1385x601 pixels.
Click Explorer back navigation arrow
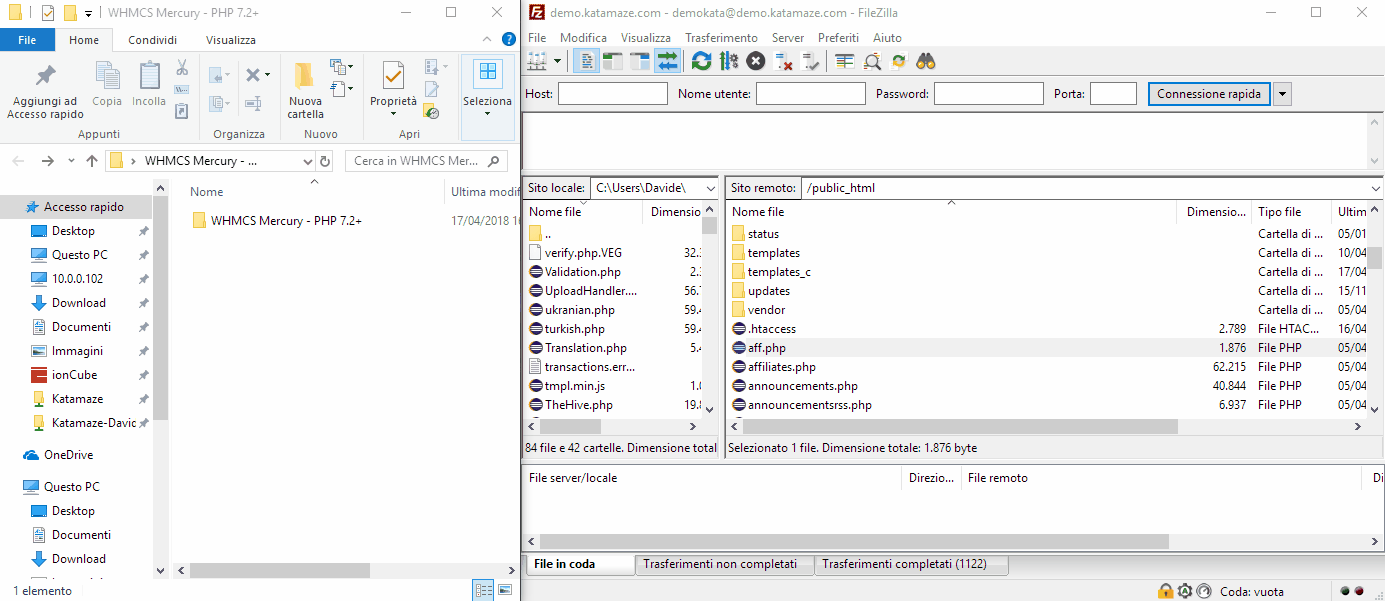click(20, 161)
